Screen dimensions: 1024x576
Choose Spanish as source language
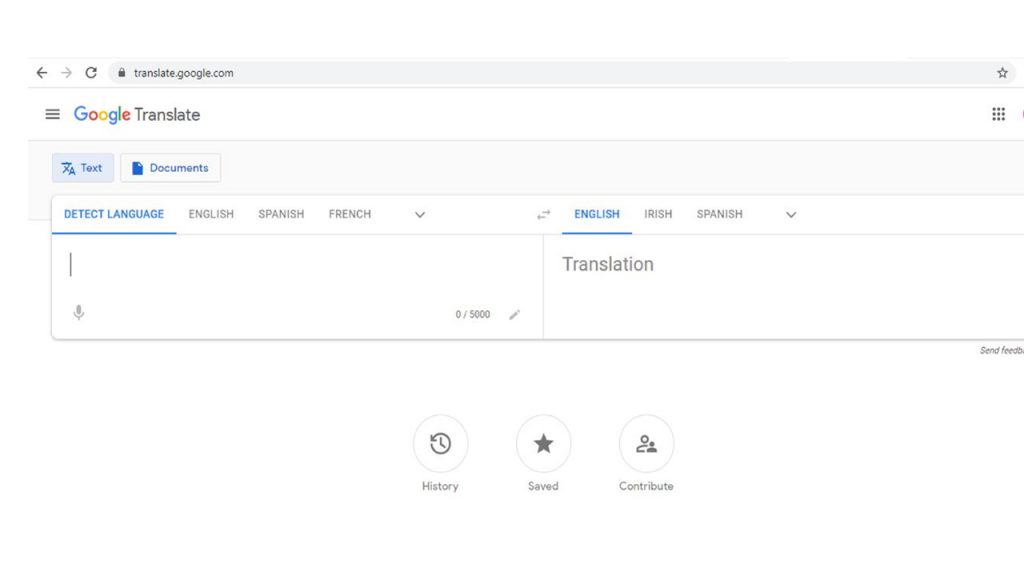click(x=281, y=214)
